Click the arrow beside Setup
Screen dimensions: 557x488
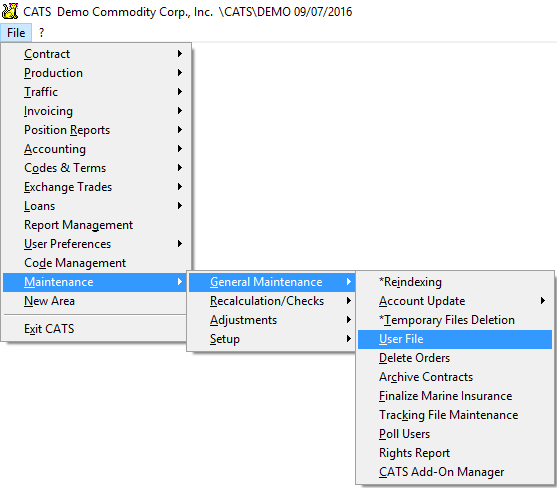point(349,339)
